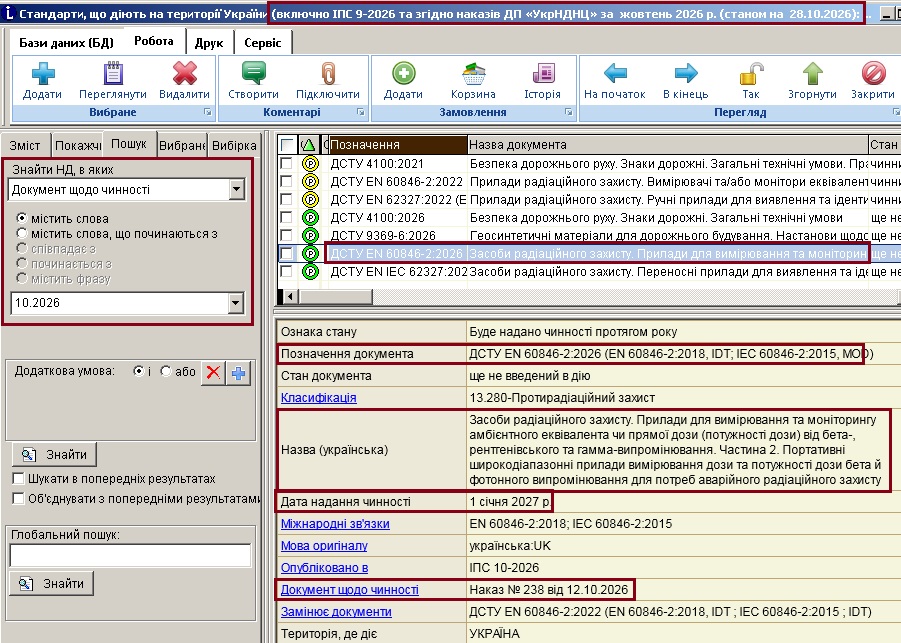Sort results by the Позначення column header

[x=398, y=145]
